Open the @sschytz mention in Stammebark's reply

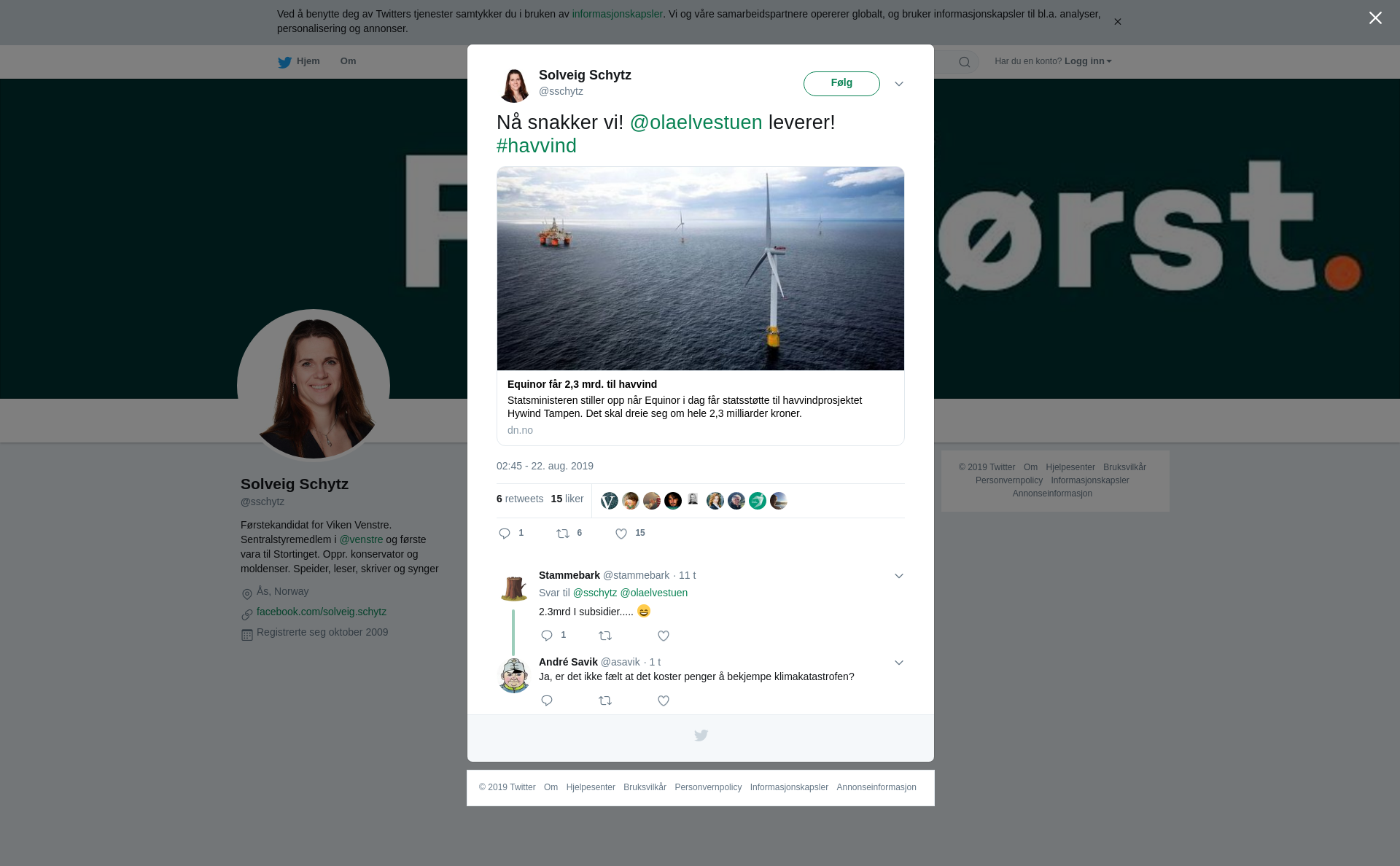pyautogui.click(x=595, y=593)
